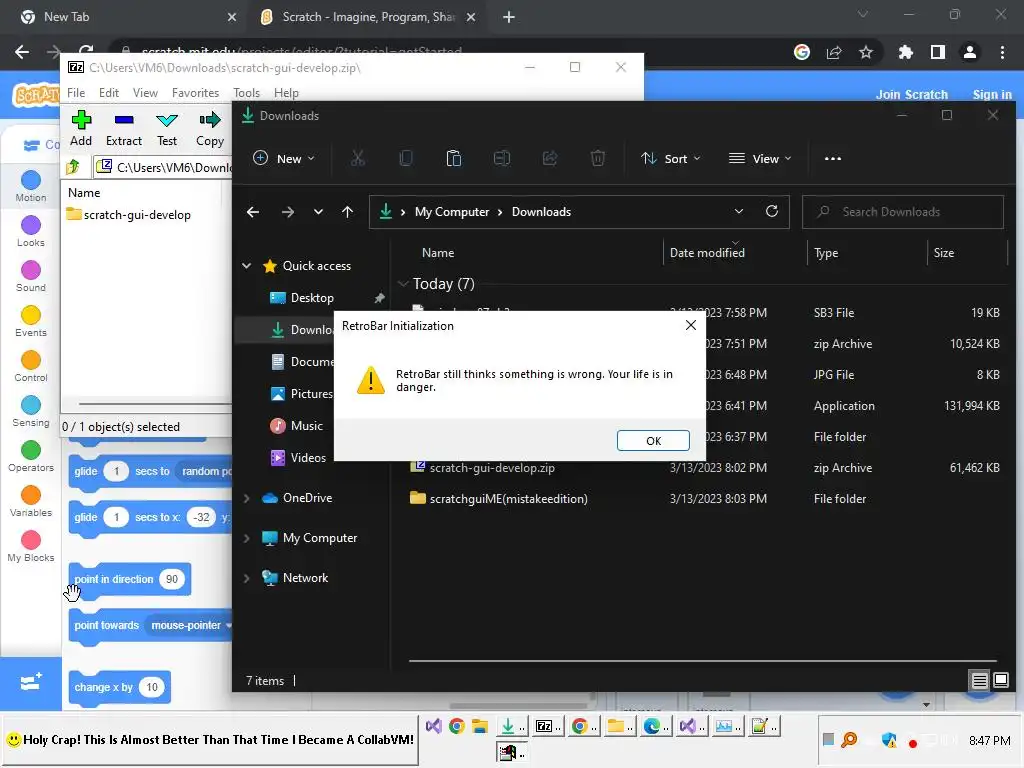Open the Sort dropdown in Explorer
1024x768 pixels.
(x=670, y=159)
